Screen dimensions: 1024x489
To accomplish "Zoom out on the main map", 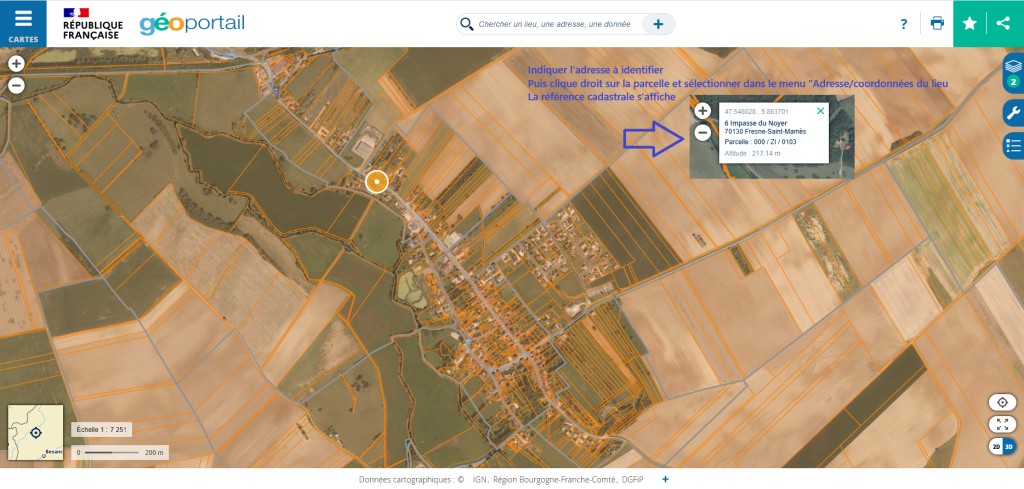I will (x=16, y=85).
